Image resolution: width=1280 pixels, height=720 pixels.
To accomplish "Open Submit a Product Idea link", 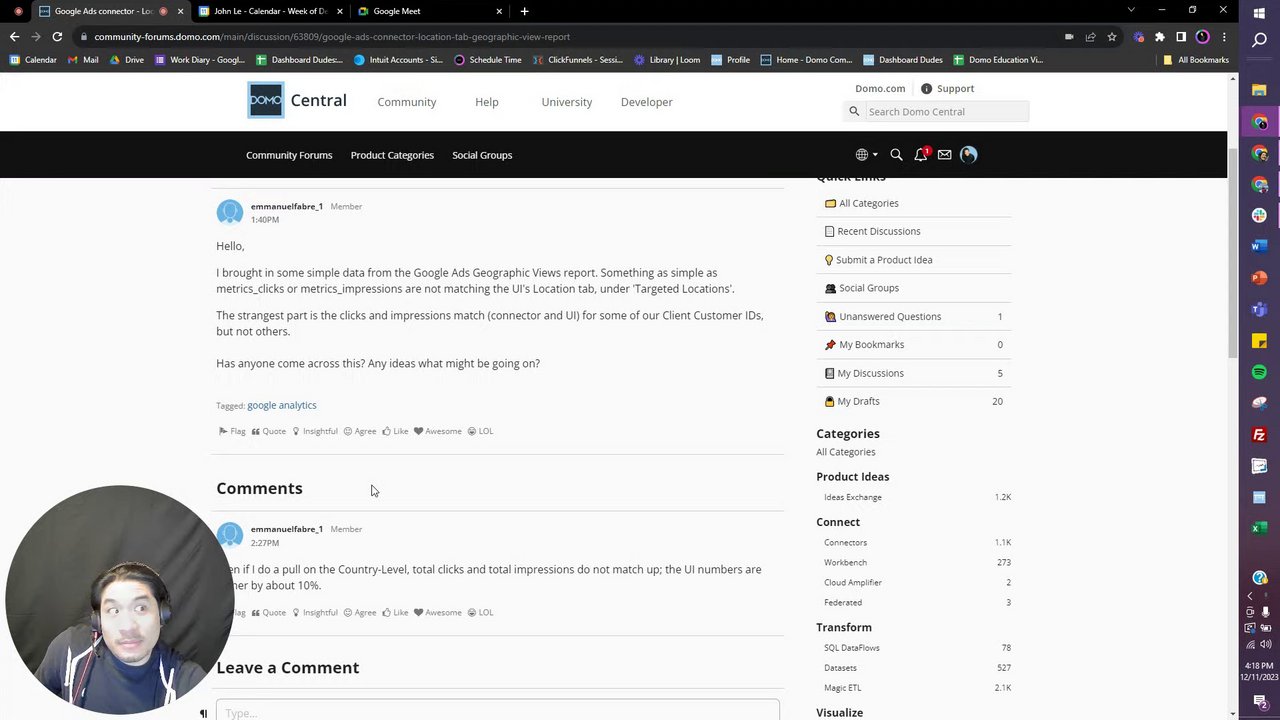I will (x=878, y=260).
